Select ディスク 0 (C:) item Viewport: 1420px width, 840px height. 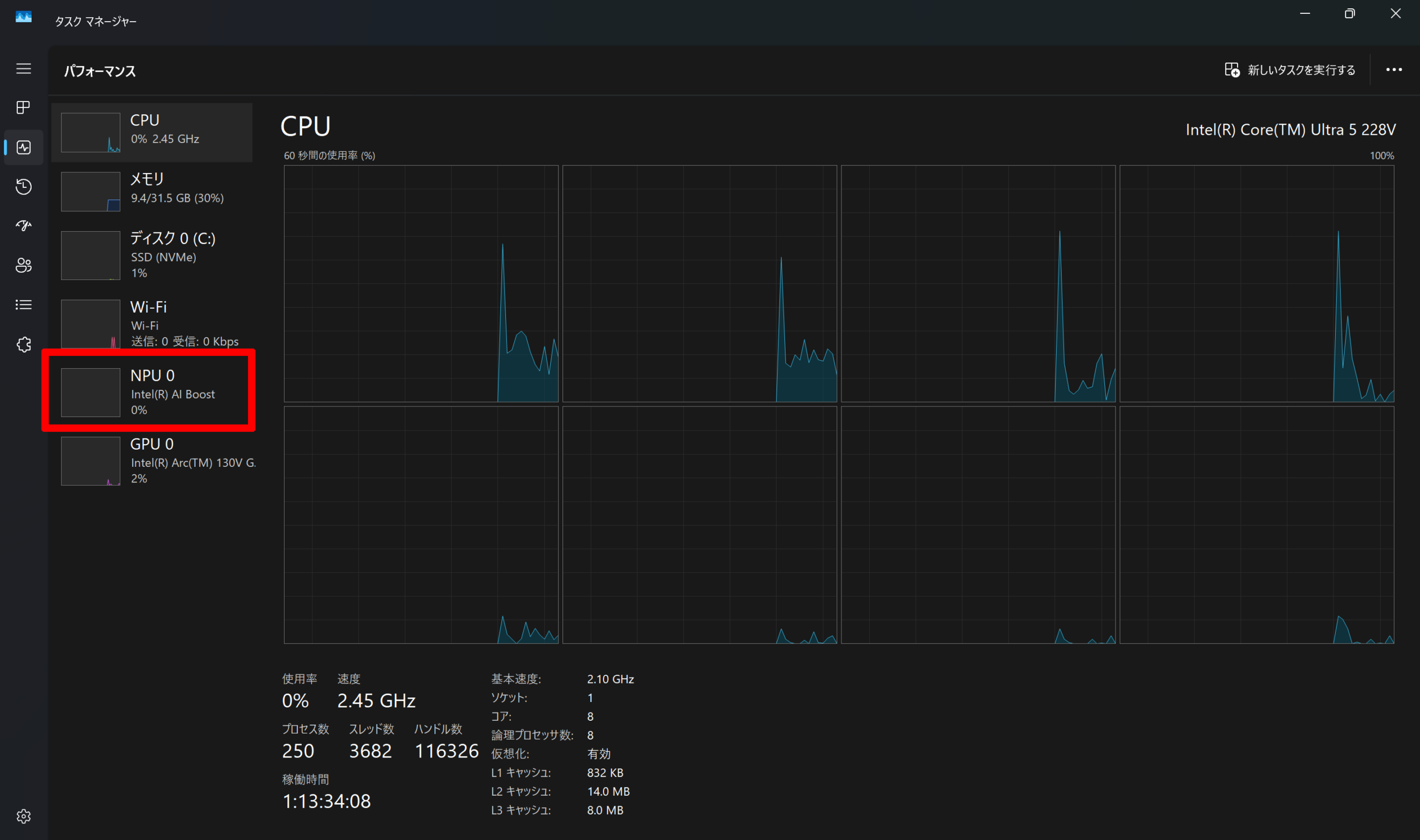152,254
